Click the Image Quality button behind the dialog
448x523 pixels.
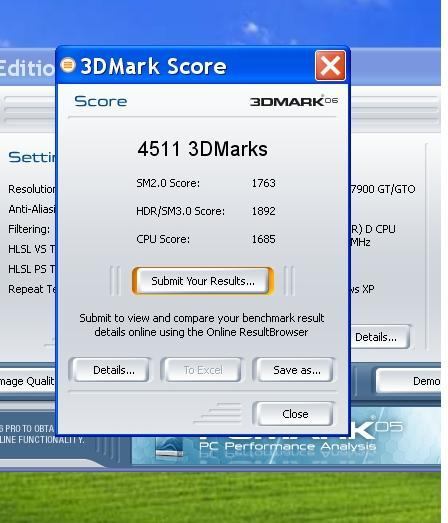[27, 381]
